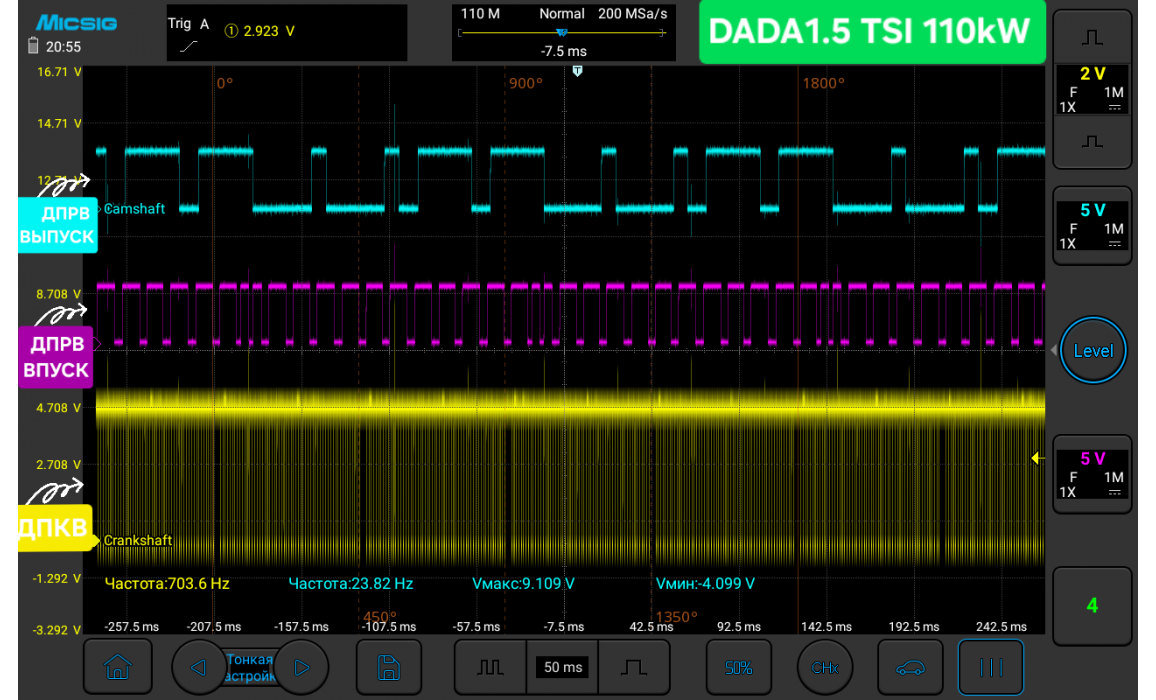The height and width of the screenshot is (700, 1156).
Task: Toggle channel 4 button on
Action: pos(1092,605)
